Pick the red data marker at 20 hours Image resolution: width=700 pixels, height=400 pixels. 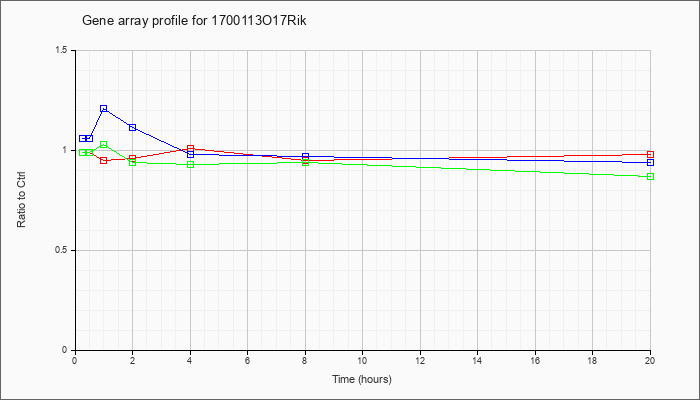point(650,154)
